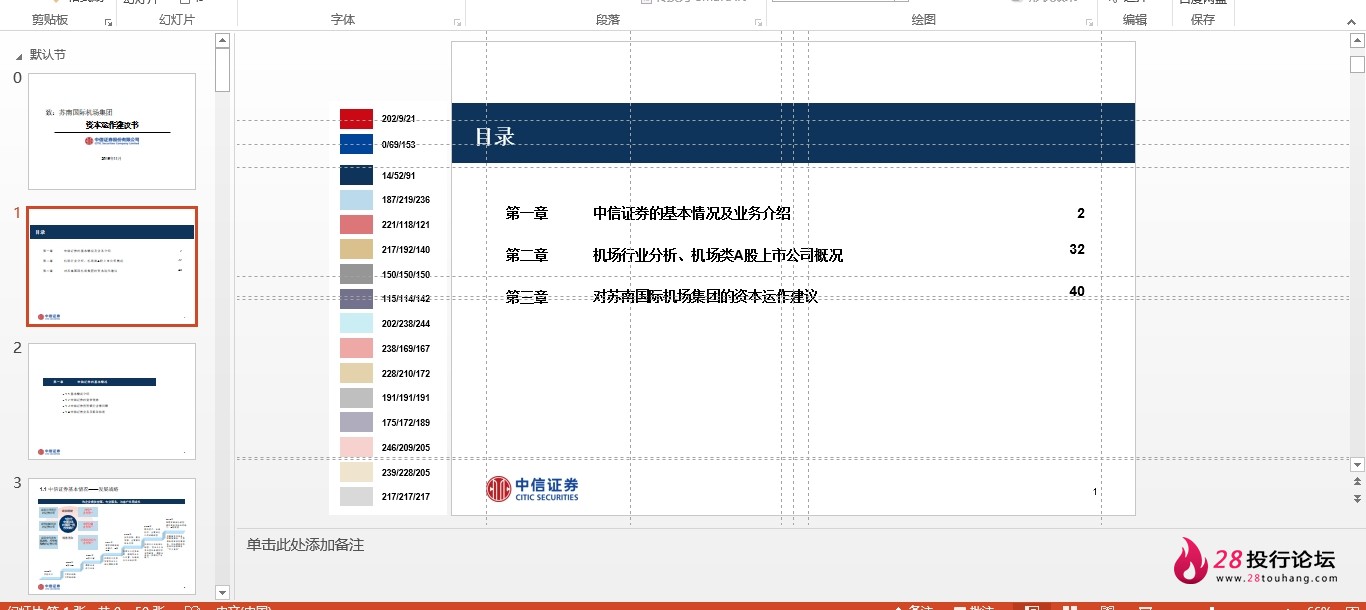Select the light pink 246/209/205 swatch
Screen dimensions: 1366x610
click(x=356, y=447)
